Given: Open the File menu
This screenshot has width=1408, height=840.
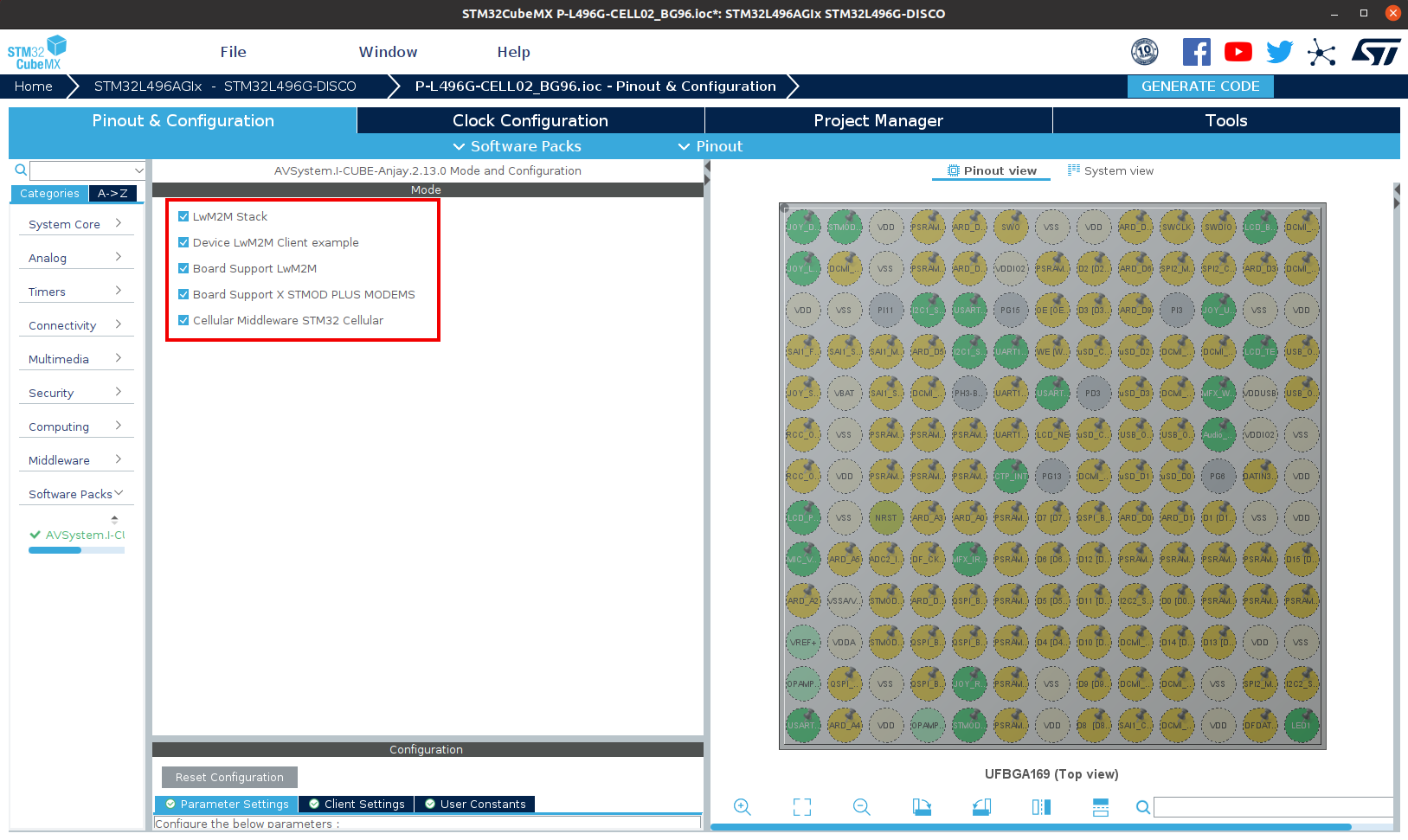Looking at the screenshot, I should (x=233, y=52).
